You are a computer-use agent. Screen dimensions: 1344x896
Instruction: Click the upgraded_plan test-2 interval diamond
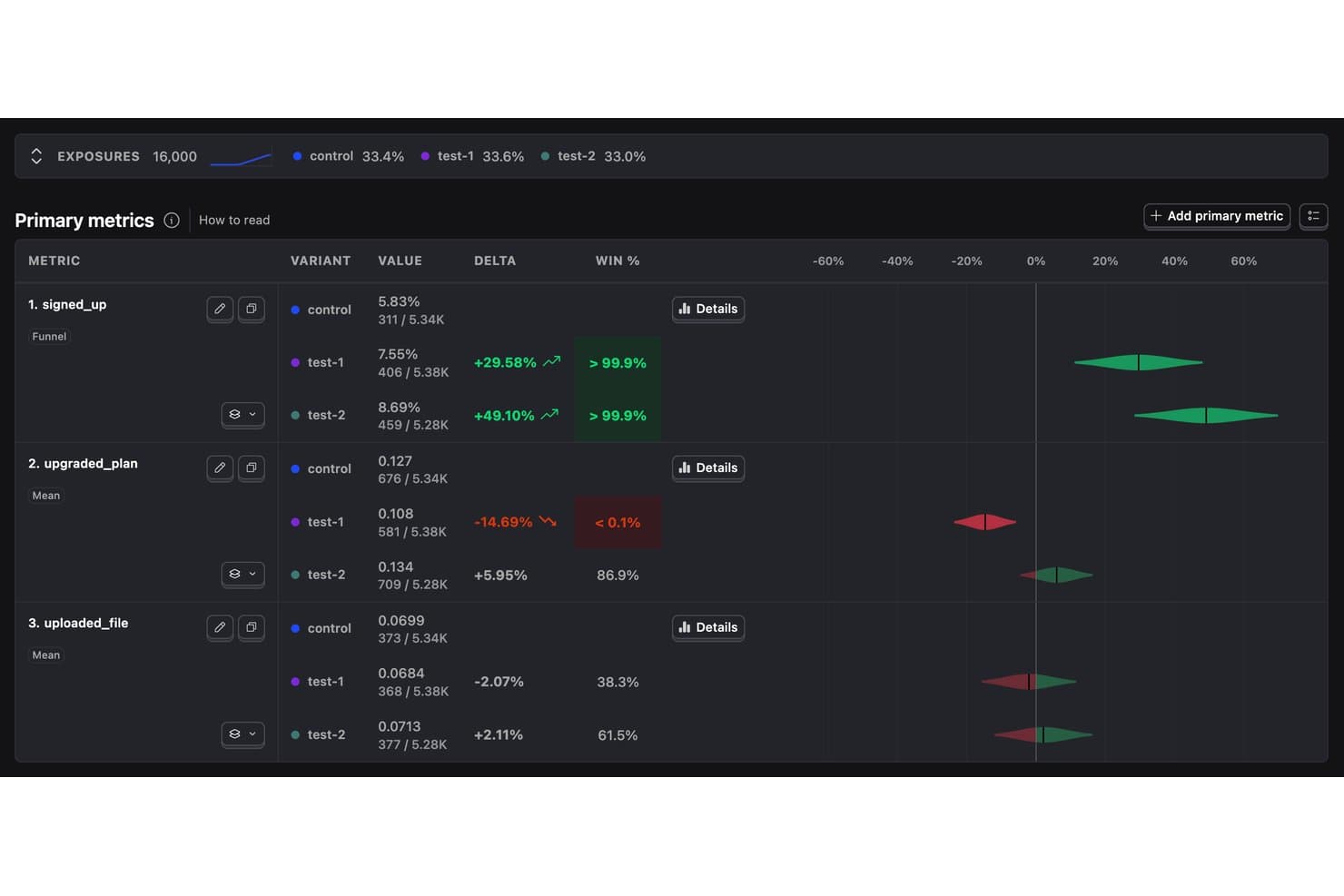[x=1057, y=575]
